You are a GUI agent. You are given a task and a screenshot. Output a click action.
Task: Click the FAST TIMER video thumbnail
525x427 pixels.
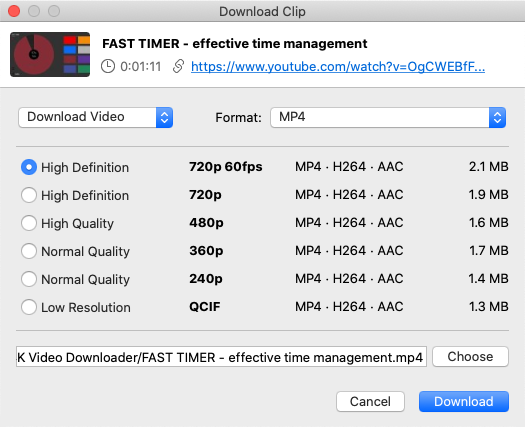click(50, 55)
